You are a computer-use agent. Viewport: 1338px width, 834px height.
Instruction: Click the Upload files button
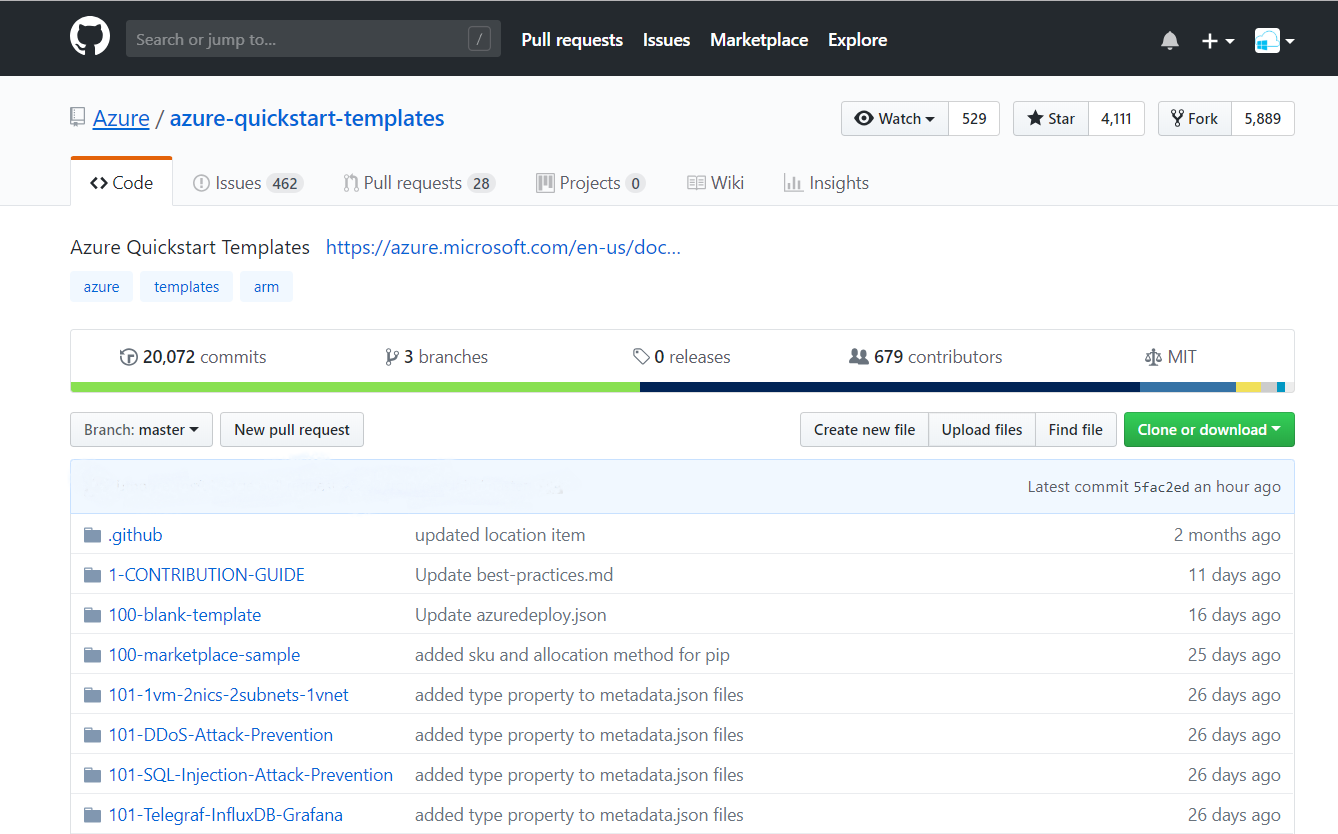[x=982, y=430]
